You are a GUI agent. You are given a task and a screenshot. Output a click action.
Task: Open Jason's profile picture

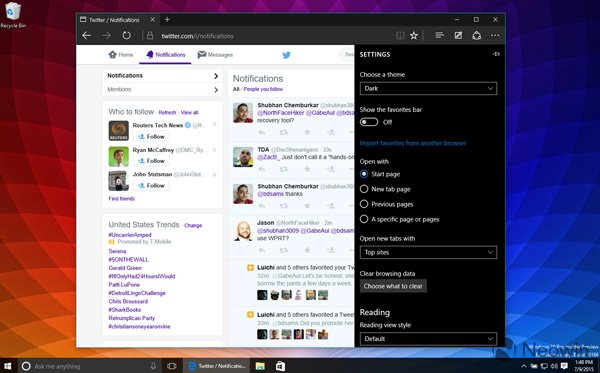coord(243,230)
